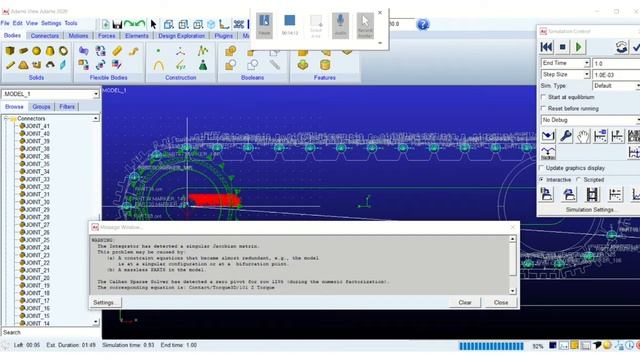Click the filmstrip save animation icon
This screenshot has width=640, height=360.
tap(592, 194)
